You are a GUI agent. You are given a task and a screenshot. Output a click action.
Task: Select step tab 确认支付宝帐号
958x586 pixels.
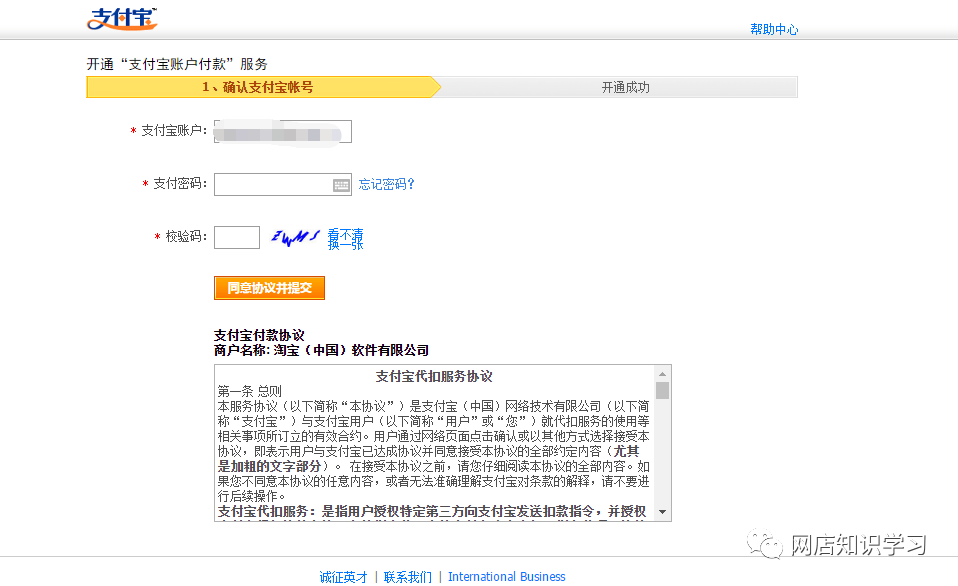[x=263, y=87]
